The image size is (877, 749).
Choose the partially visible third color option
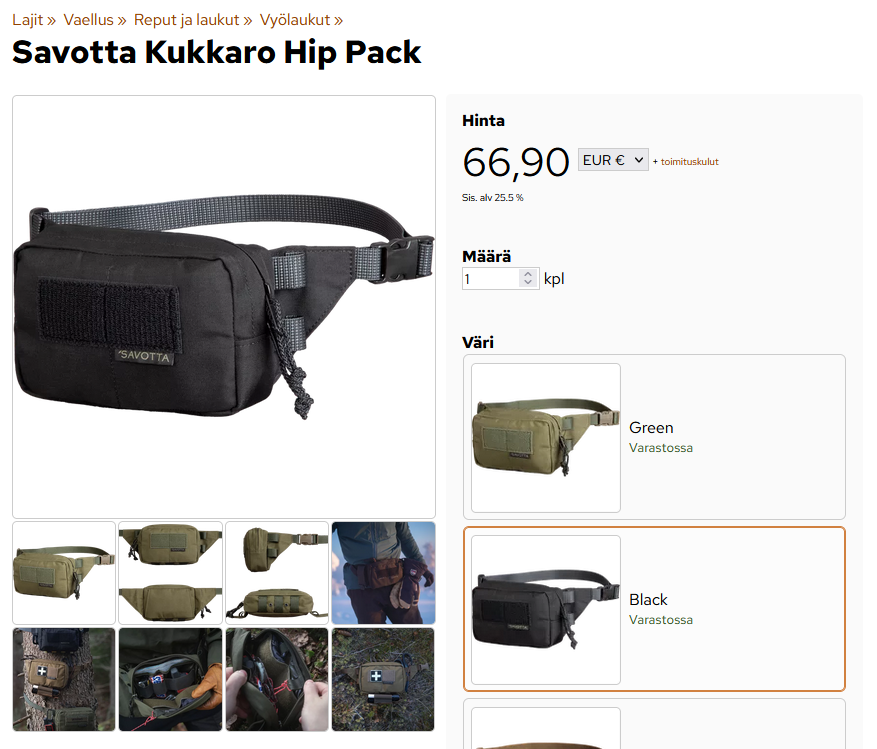[x=654, y=724]
